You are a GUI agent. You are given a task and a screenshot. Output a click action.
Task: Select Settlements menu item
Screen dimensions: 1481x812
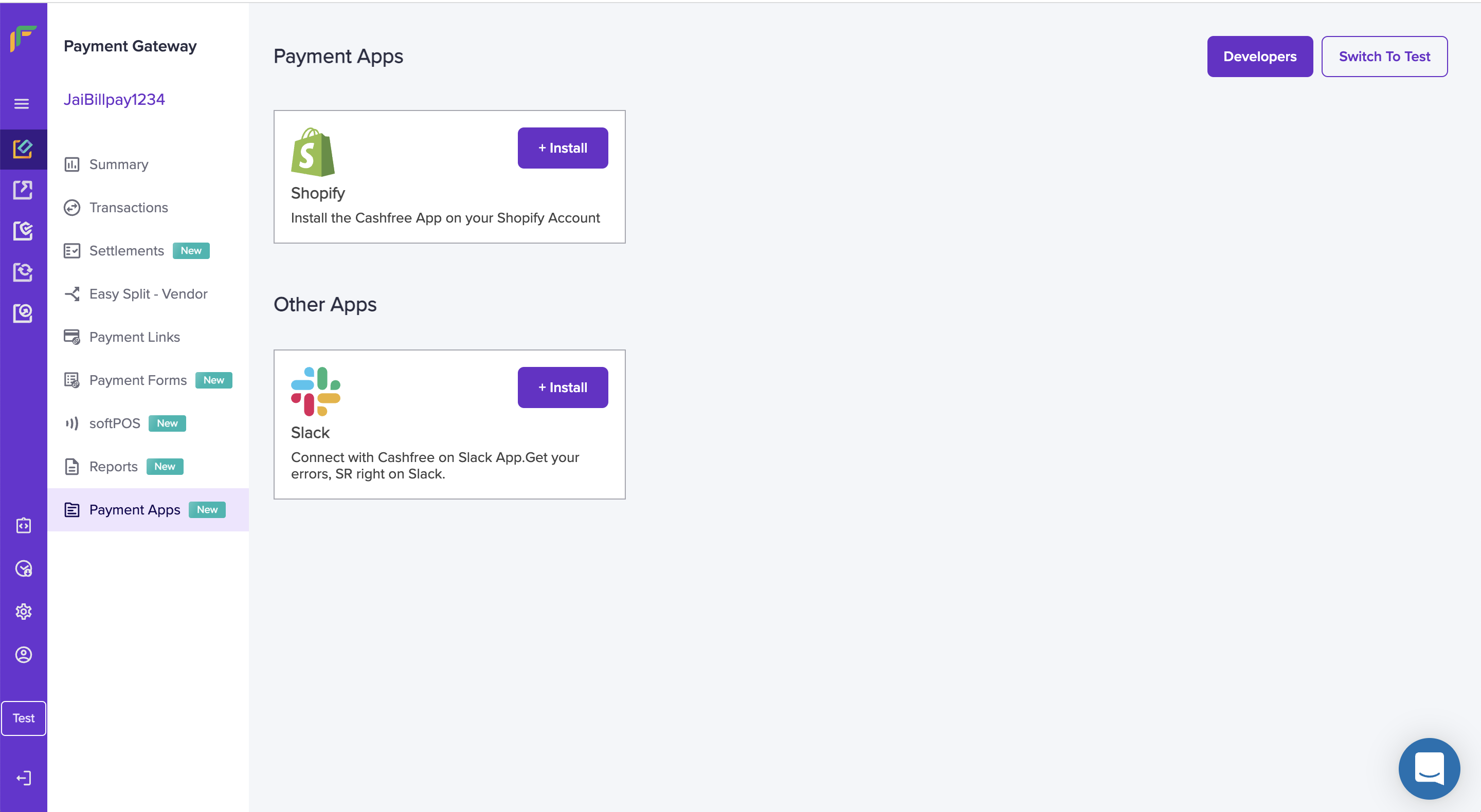[127, 251]
